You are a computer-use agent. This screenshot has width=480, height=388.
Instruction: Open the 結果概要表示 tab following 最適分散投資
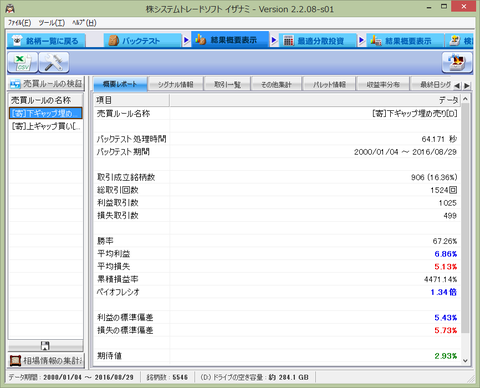point(405,41)
